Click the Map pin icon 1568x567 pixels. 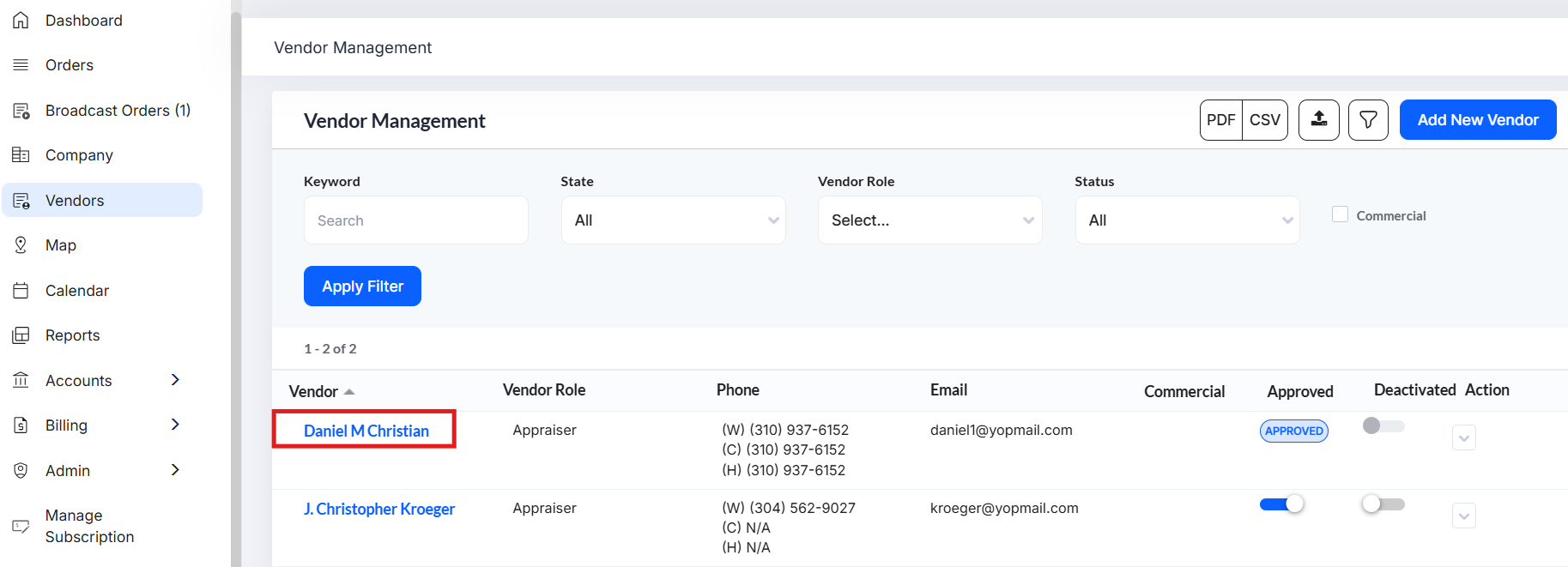(21, 245)
